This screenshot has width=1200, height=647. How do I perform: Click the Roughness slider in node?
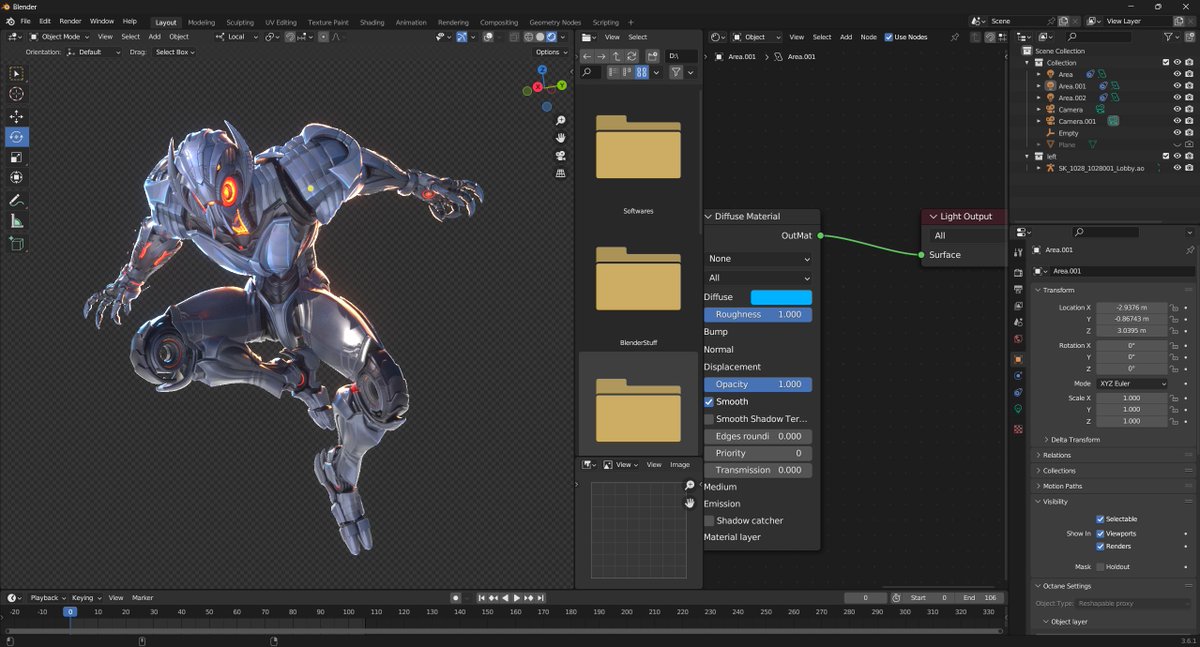point(758,314)
